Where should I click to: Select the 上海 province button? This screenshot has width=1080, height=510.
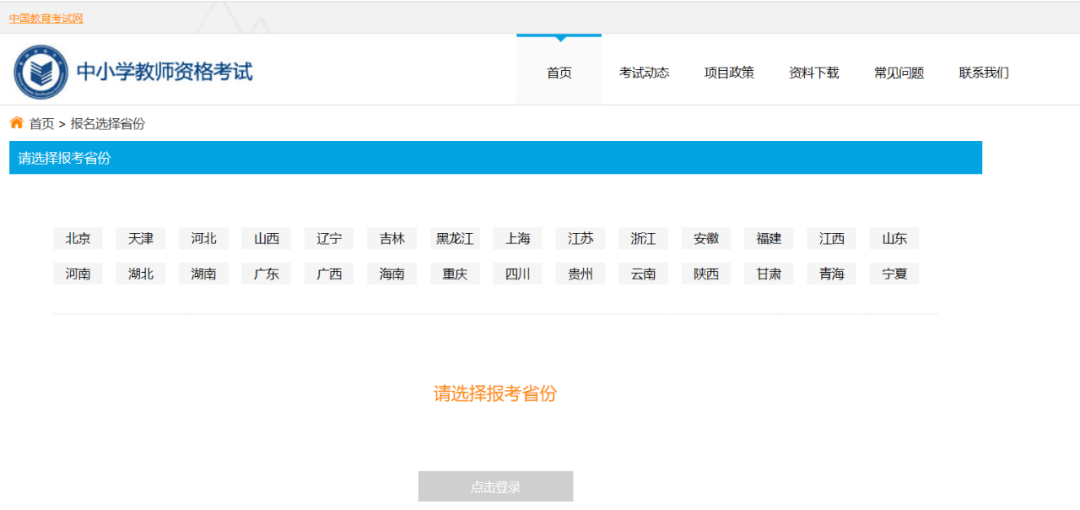(517, 238)
